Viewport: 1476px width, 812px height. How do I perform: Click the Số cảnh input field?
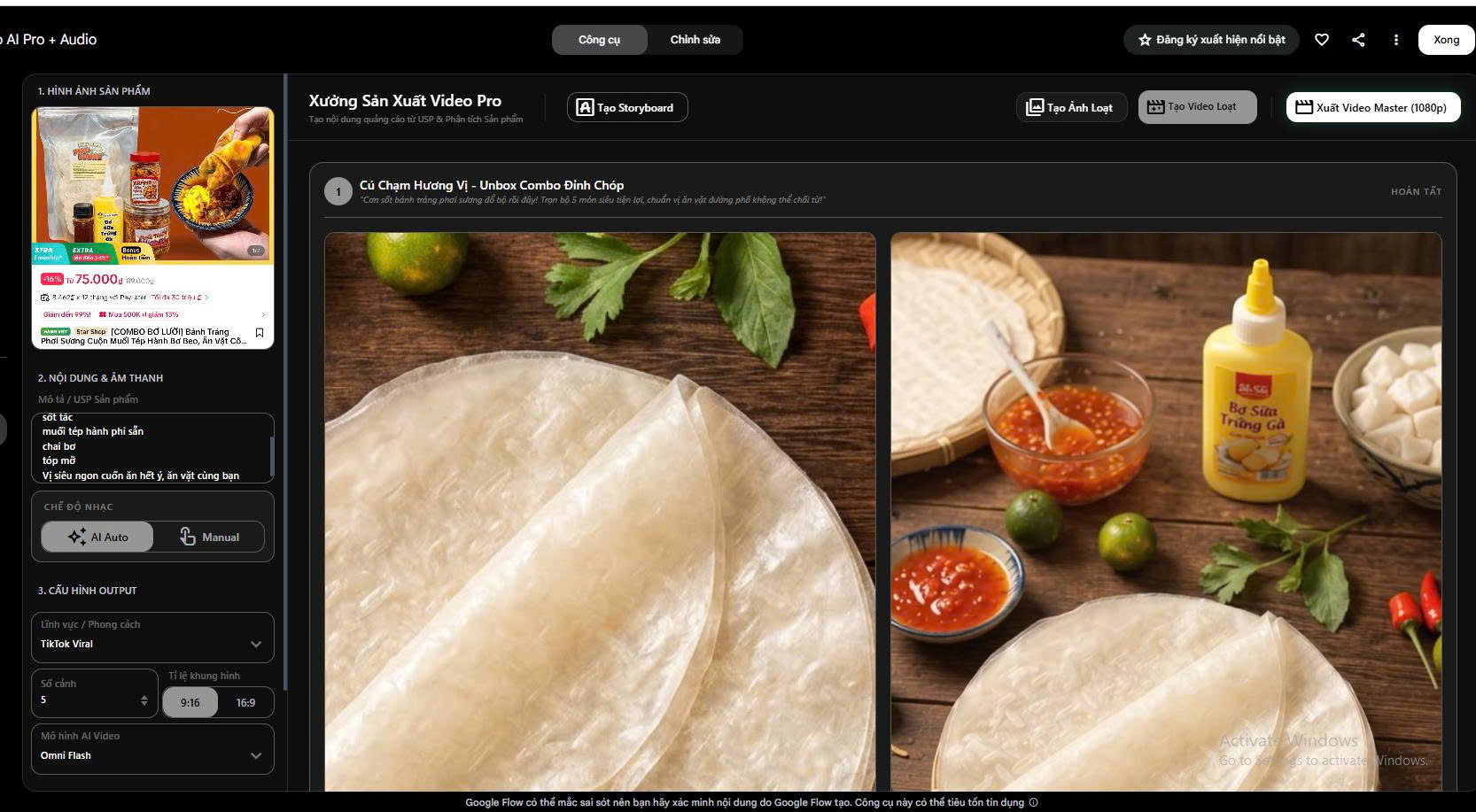pos(95,693)
